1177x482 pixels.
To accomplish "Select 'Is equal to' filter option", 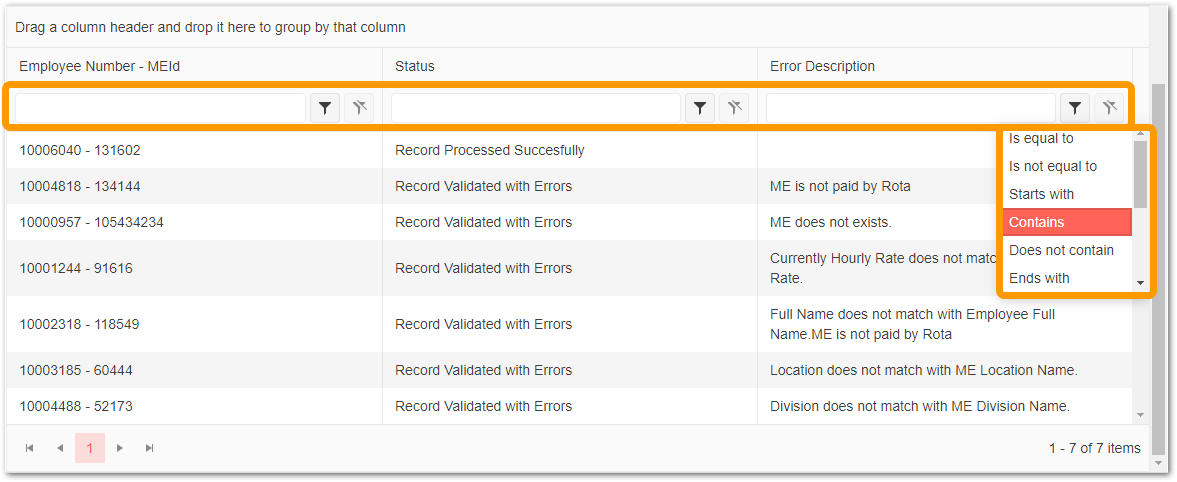I will click(x=1041, y=139).
